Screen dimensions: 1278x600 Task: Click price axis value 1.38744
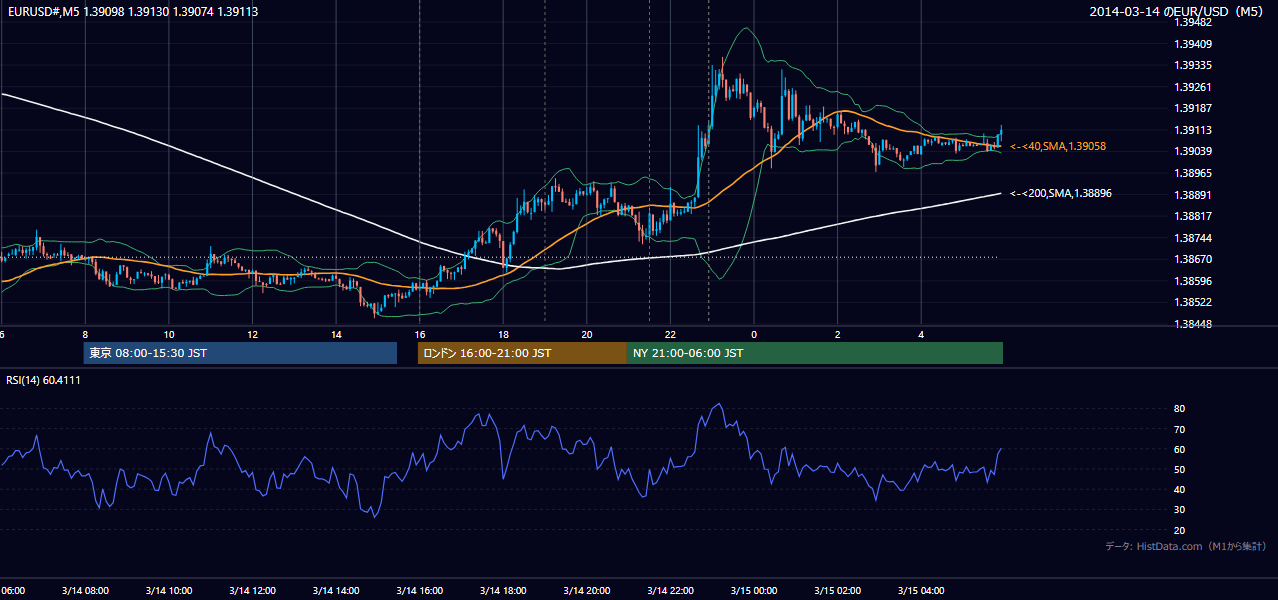click(x=1193, y=238)
